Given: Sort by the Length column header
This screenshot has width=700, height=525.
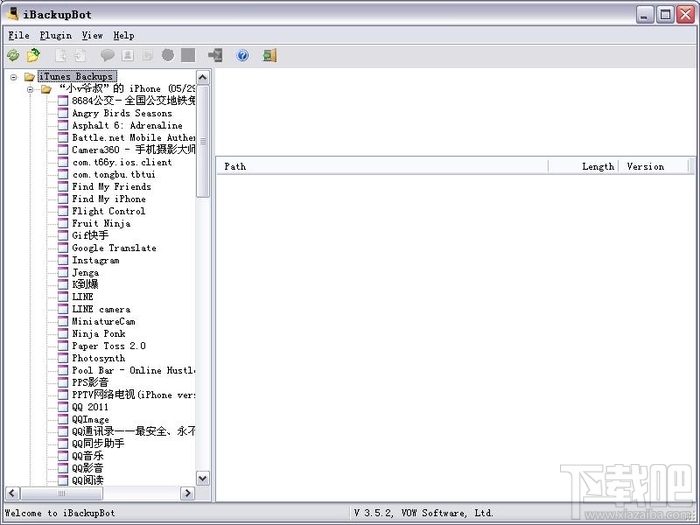Looking at the screenshot, I should click(x=583, y=167).
